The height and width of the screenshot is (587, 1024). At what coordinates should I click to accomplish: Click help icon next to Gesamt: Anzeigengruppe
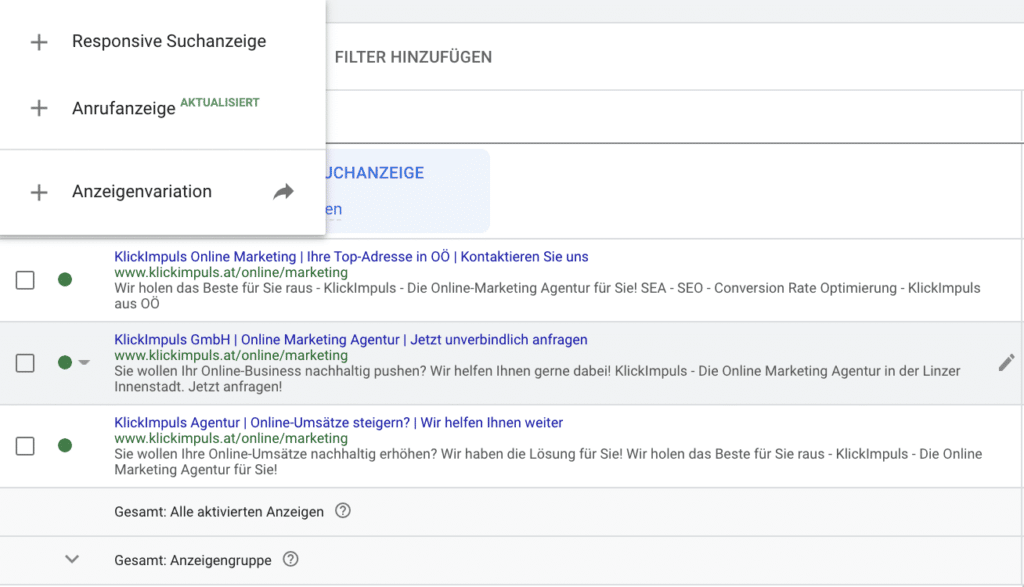tap(290, 560)
